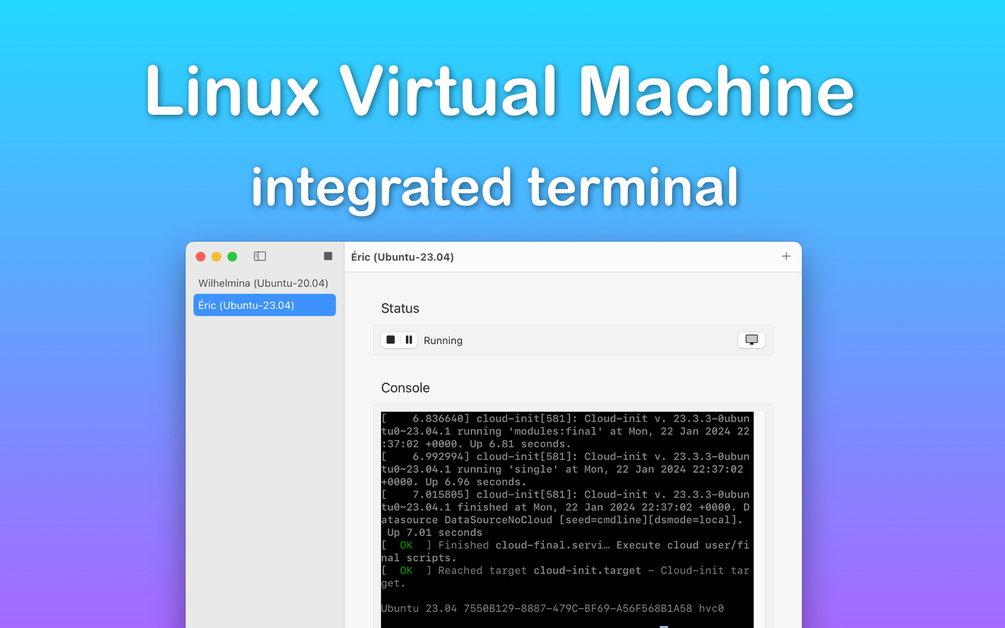Select Wilhelmina (Ubuntu-20.04) in sidebar
This screenshot has width=1005, height=628.
264,283
